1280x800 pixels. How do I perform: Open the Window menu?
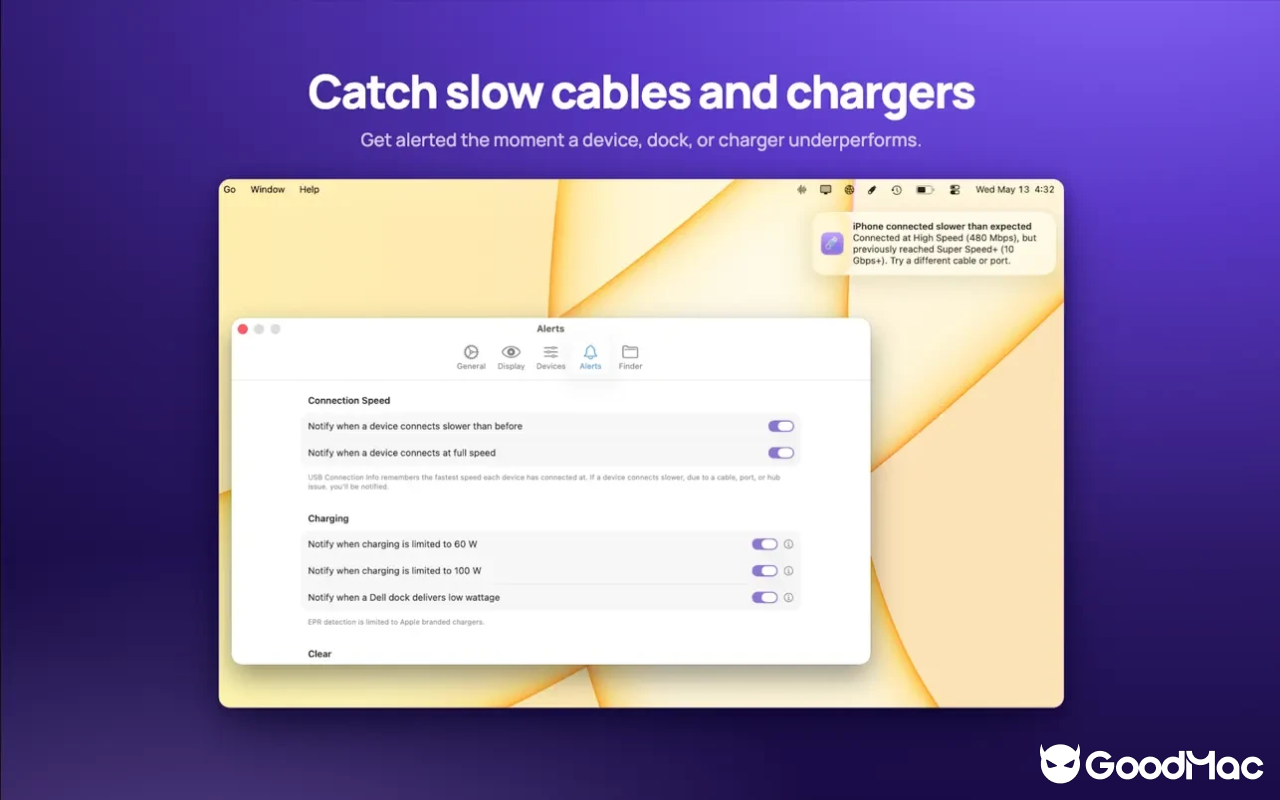[x=267, y=189]
